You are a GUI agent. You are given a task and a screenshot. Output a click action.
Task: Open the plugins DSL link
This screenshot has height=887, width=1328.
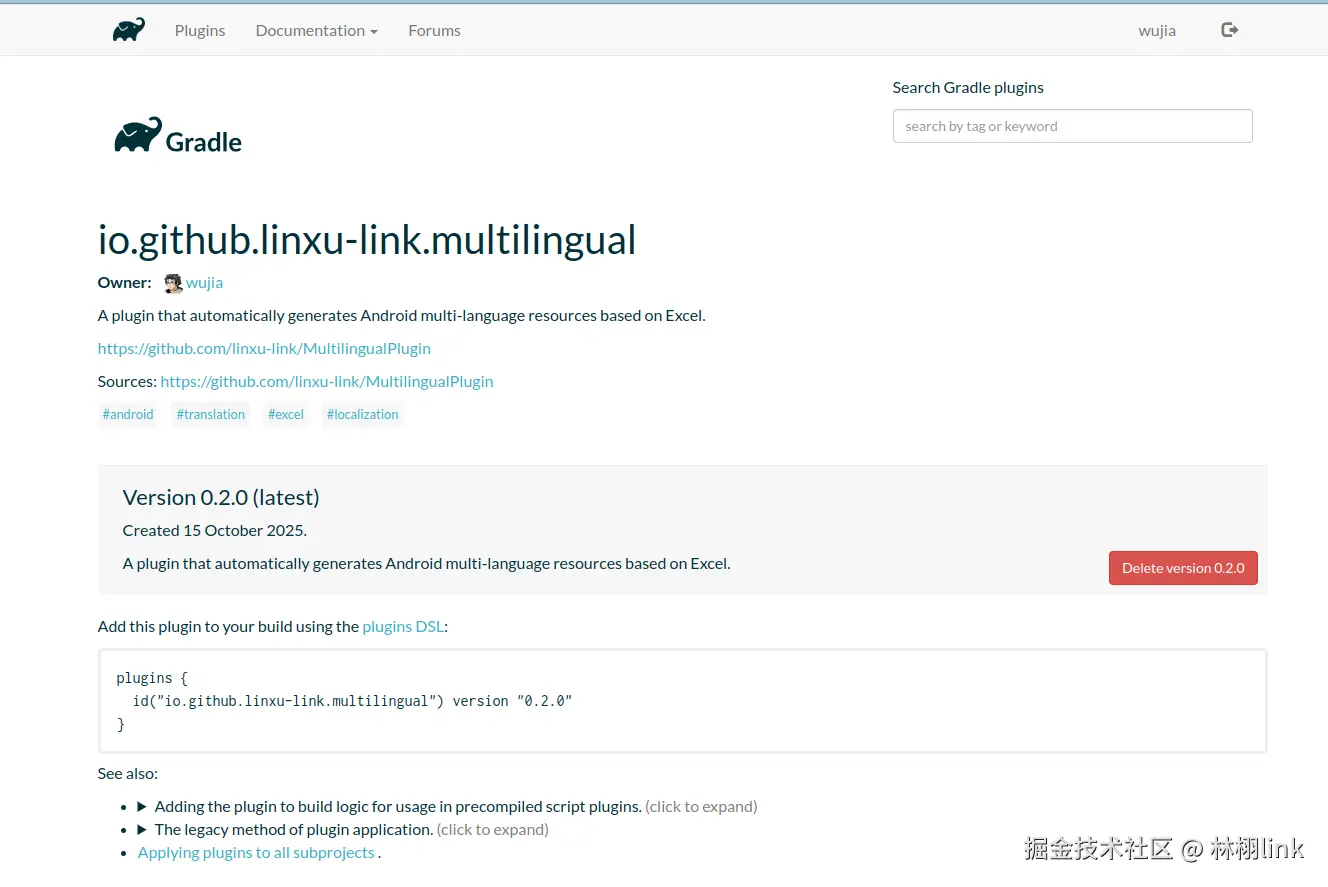(x=403, y=626)
